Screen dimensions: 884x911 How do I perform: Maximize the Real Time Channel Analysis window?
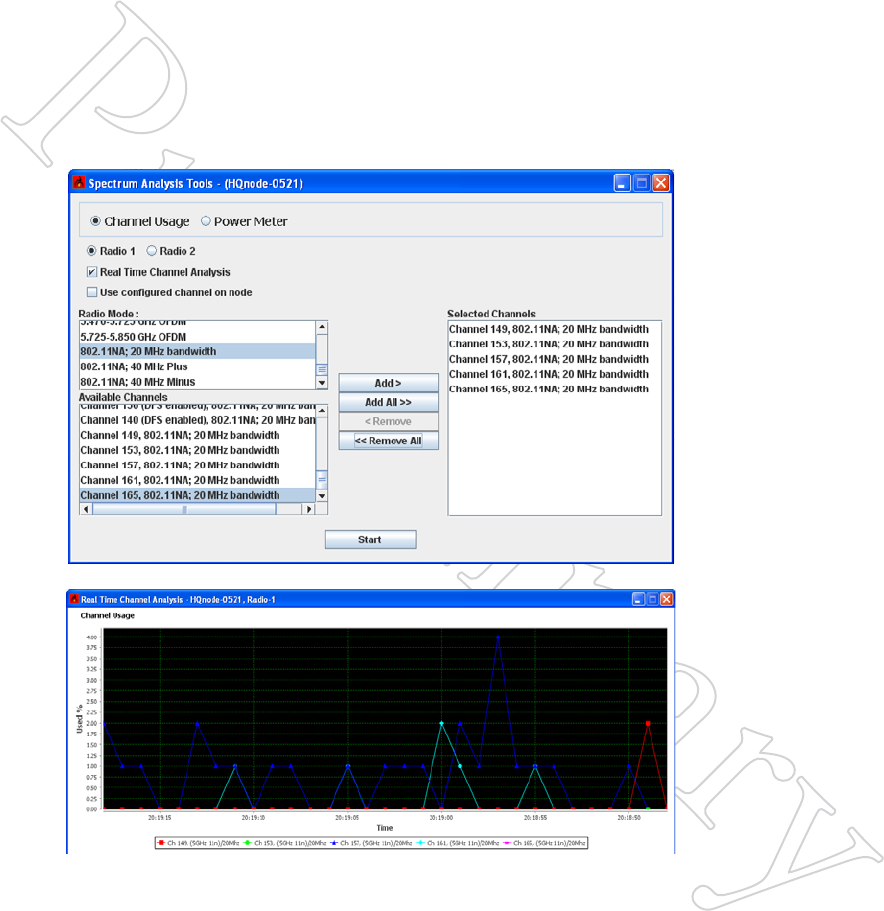pos(652,599)
